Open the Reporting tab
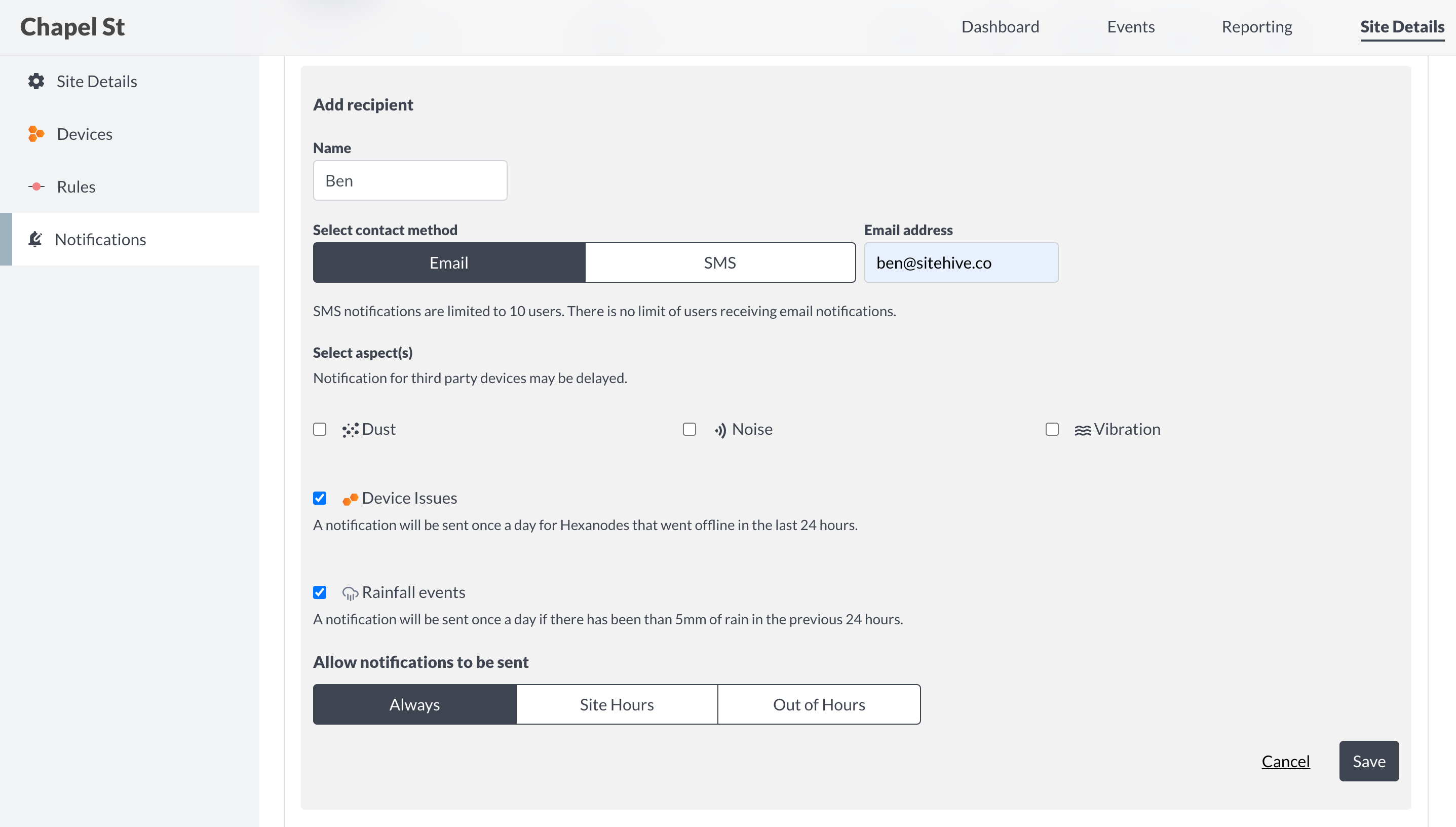Screen dimensions: 1456x827 (1257, 27)
